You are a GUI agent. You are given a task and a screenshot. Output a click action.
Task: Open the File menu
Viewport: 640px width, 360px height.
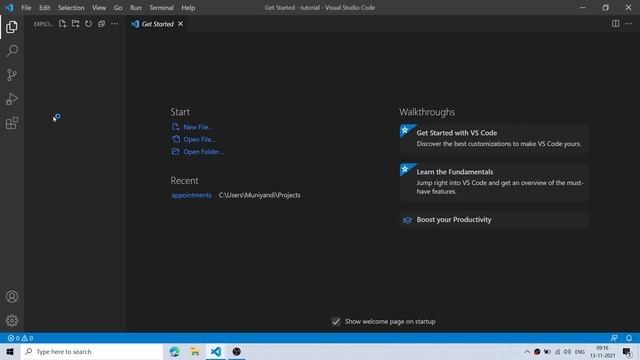[26, 8]
